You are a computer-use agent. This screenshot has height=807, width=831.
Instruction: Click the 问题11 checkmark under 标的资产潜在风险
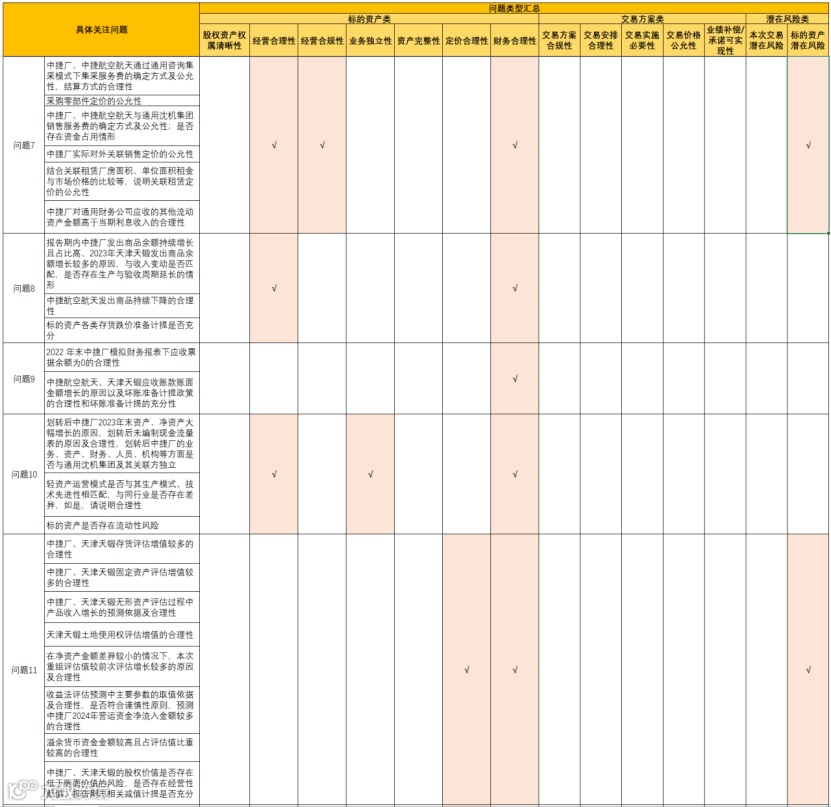(x=808, y=670)
